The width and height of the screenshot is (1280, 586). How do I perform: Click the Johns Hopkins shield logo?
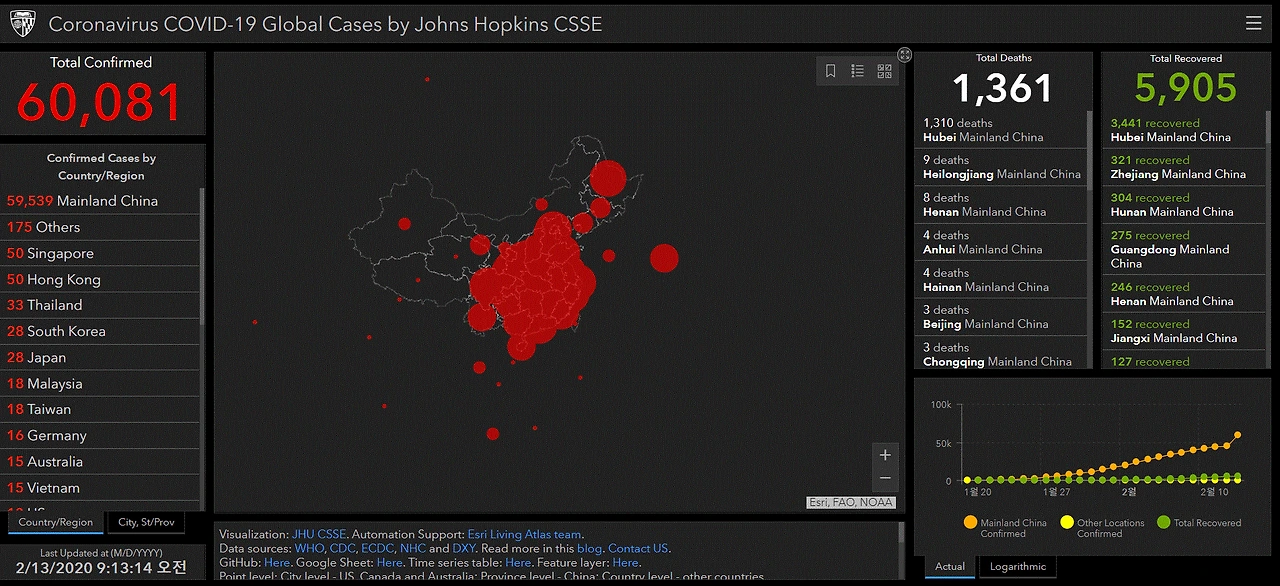[x=23, y=23]
